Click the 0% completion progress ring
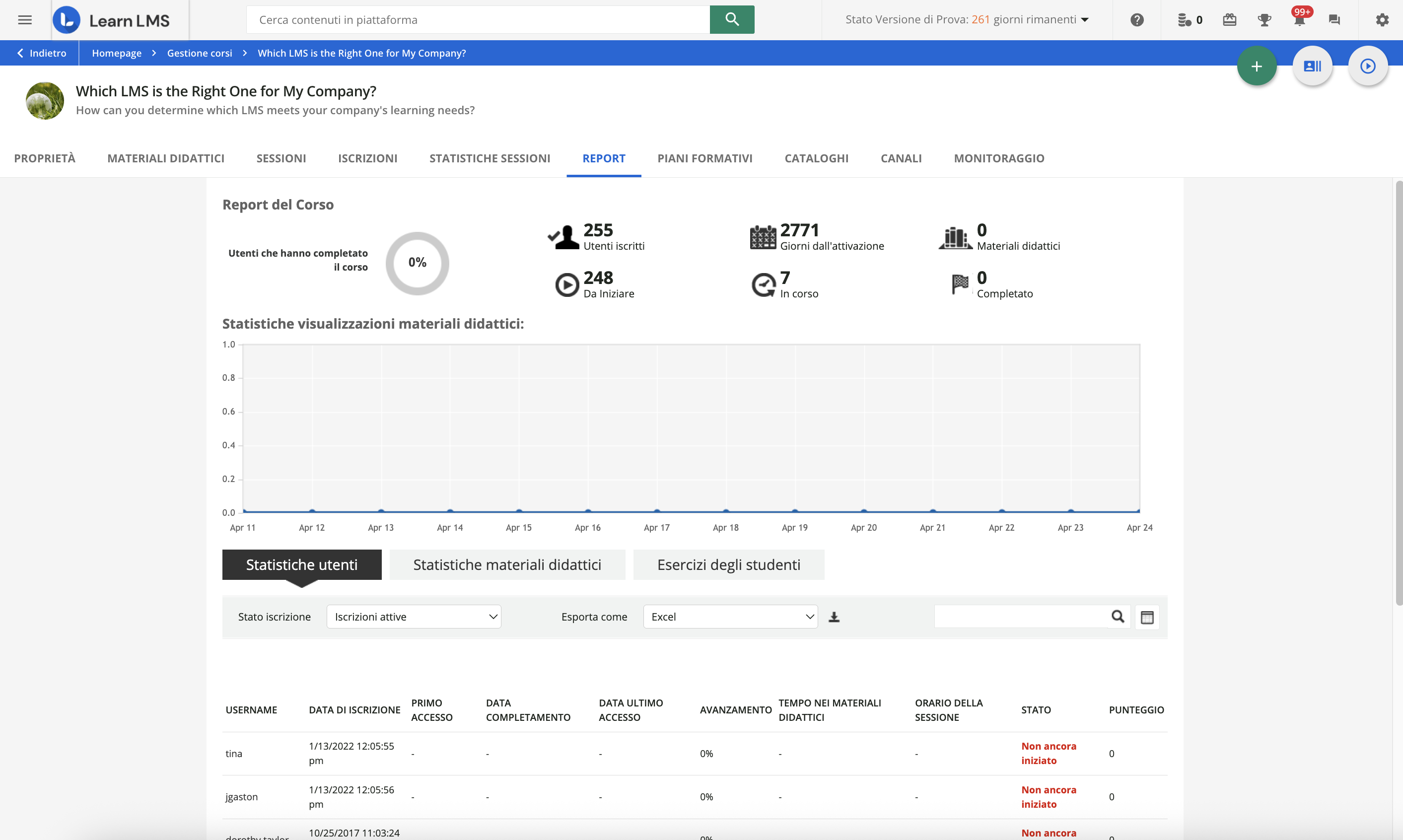 coord(417,263)
